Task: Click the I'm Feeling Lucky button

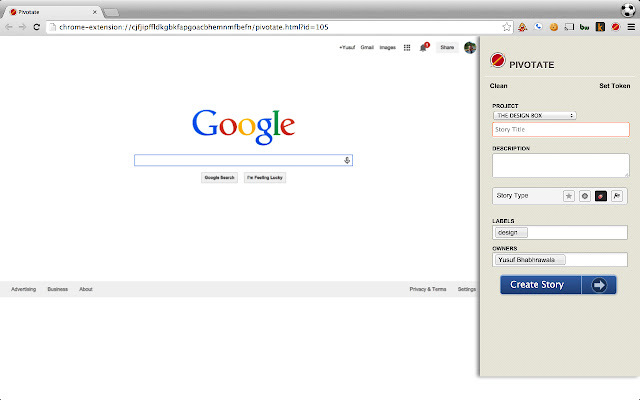Action: pyautogui.click(x=265, y=178)
